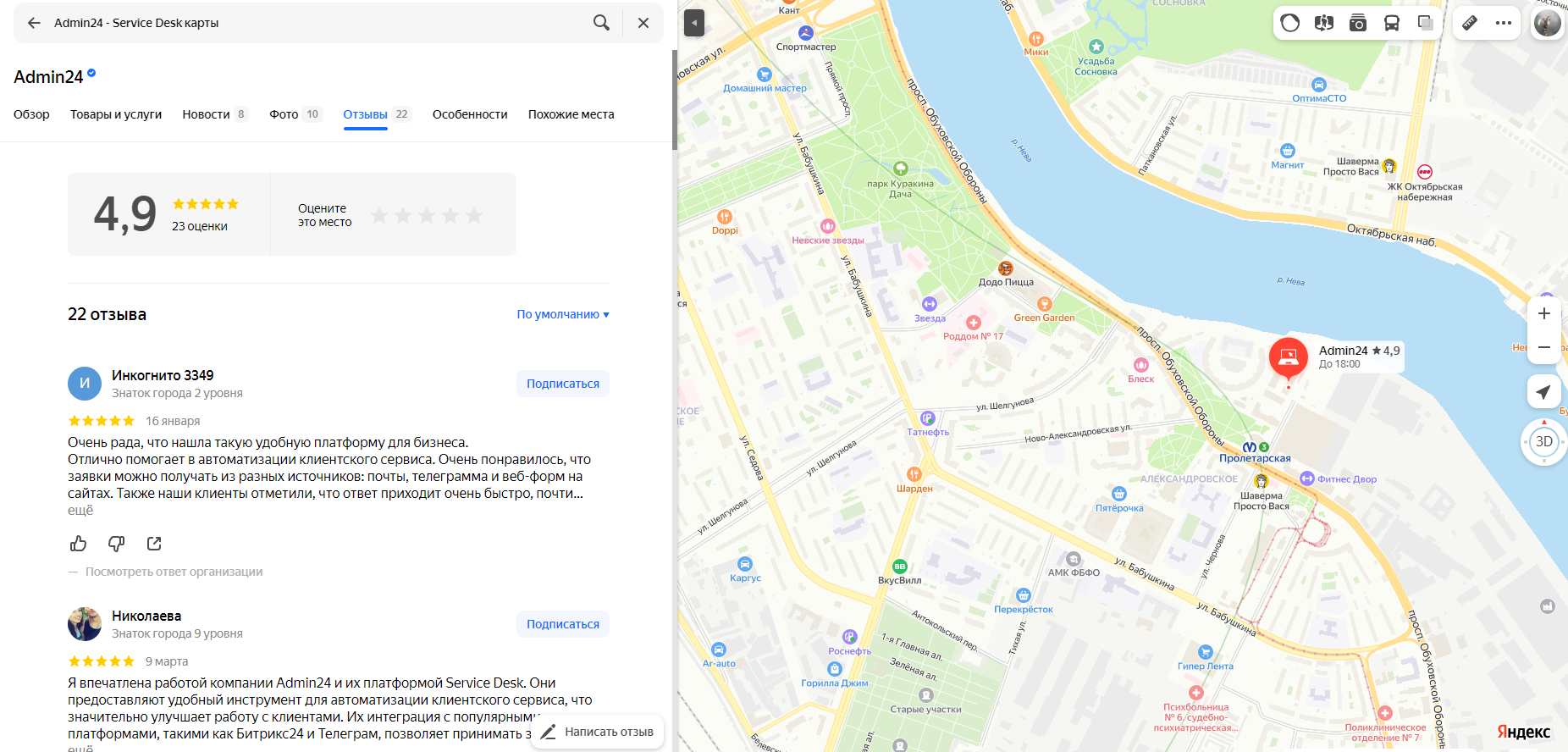Select the Отзывы tab
1568x752 pixels.
[x=377, y=114]
